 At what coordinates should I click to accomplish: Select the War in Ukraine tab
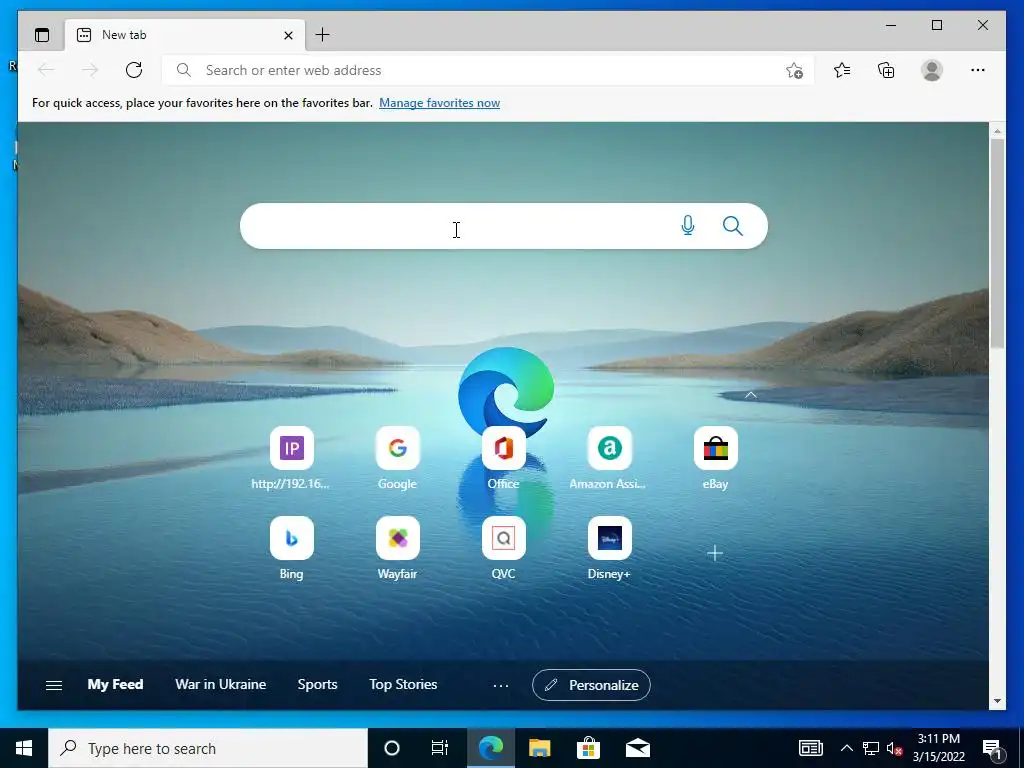coord(221,684)
